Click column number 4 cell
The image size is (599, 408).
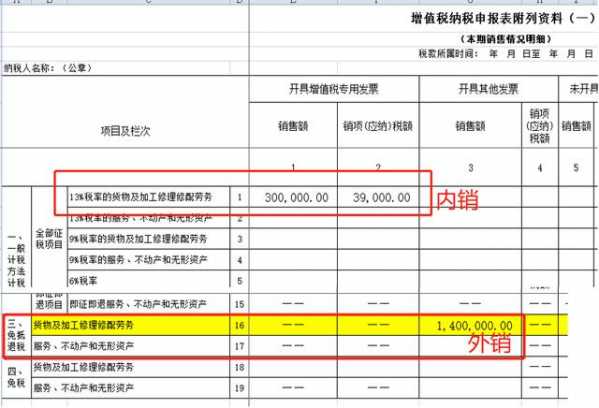tap(540, 167)
